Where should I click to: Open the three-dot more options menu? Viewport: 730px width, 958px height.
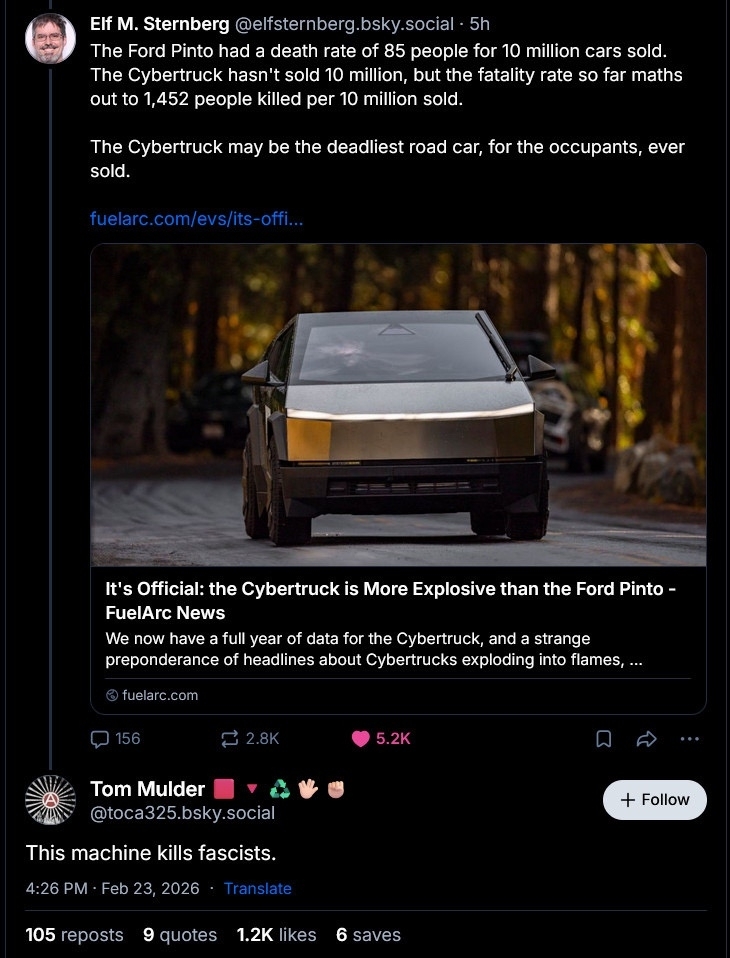(x=688, y=739)
